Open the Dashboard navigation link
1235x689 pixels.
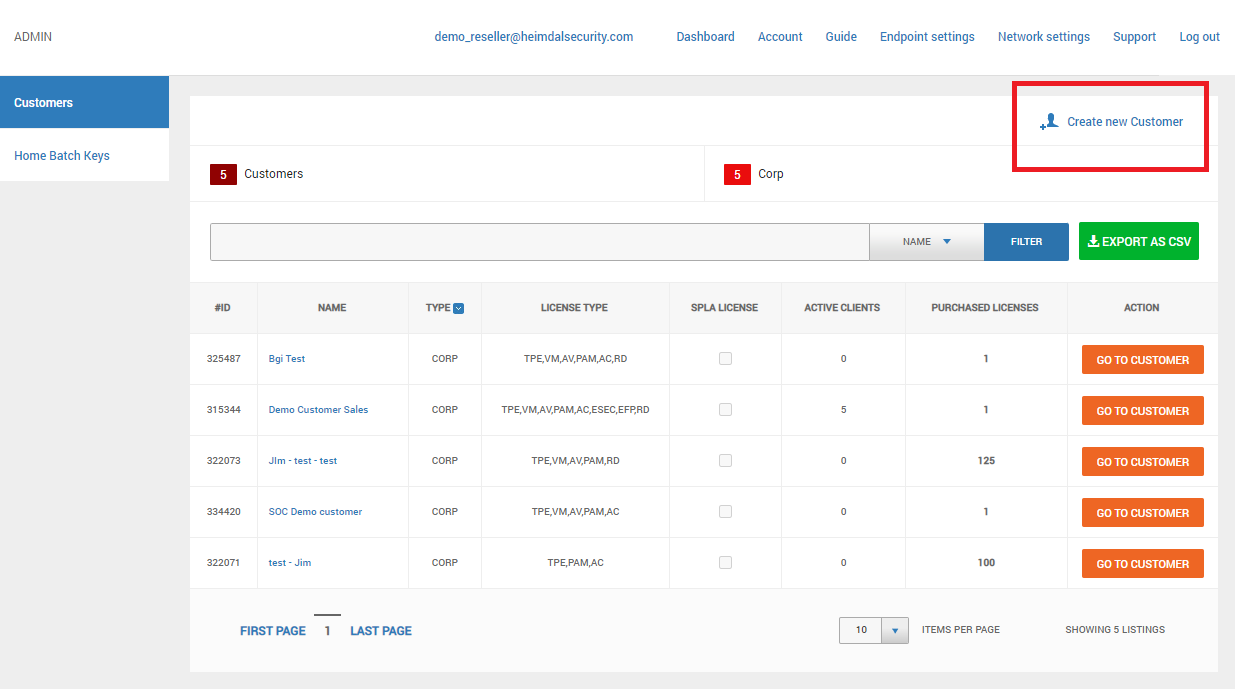click(x=705, y=37)
